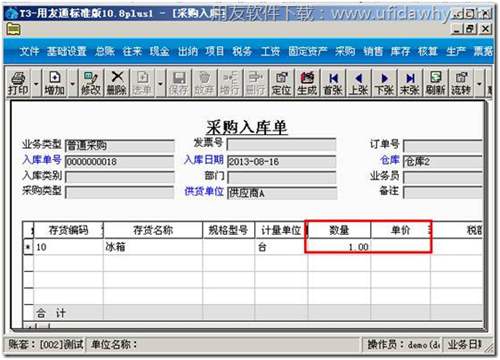Click the cell with 存货编码 10
500x360 pixels.
click(x=68, y=247)
